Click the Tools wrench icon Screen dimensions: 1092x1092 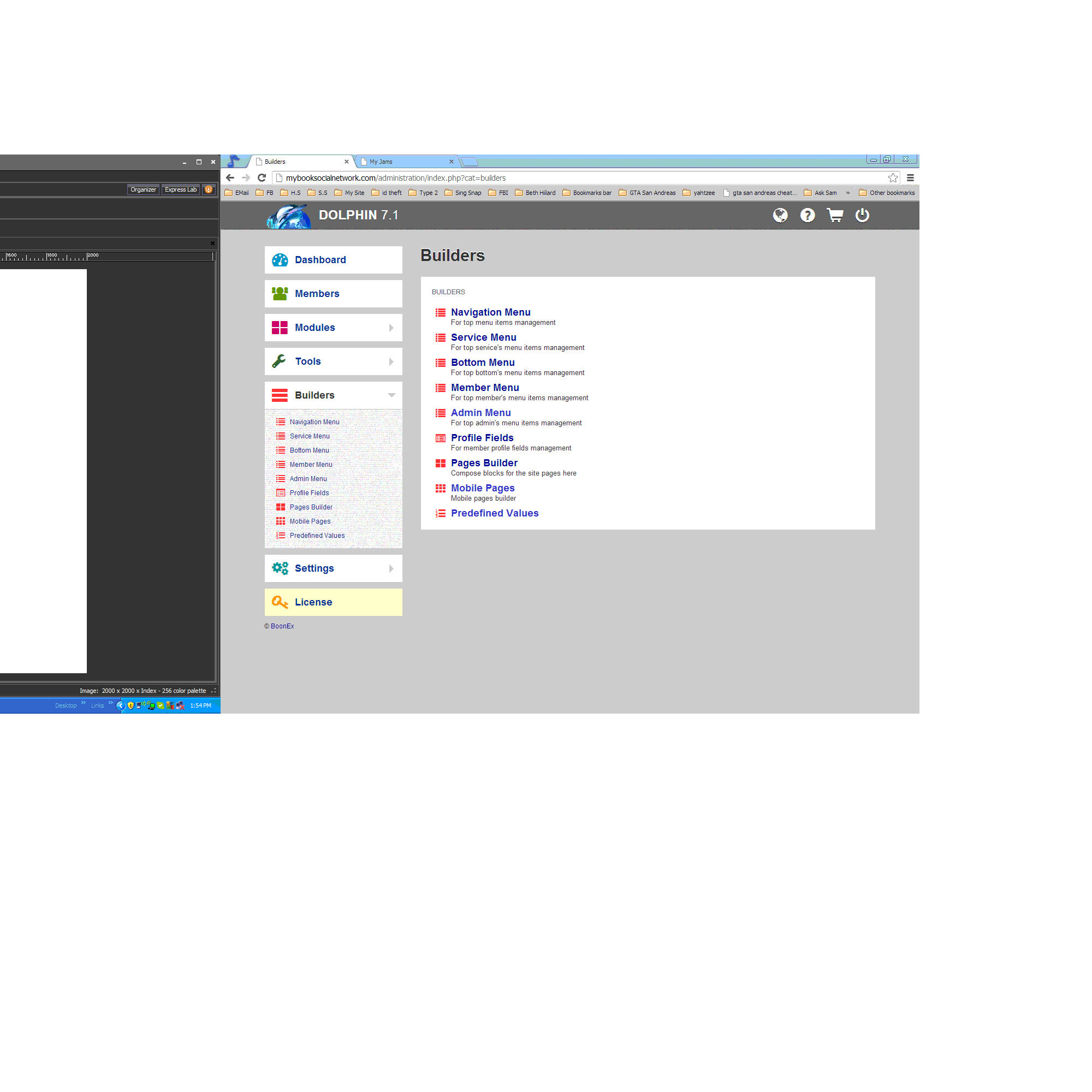point(279,361)
